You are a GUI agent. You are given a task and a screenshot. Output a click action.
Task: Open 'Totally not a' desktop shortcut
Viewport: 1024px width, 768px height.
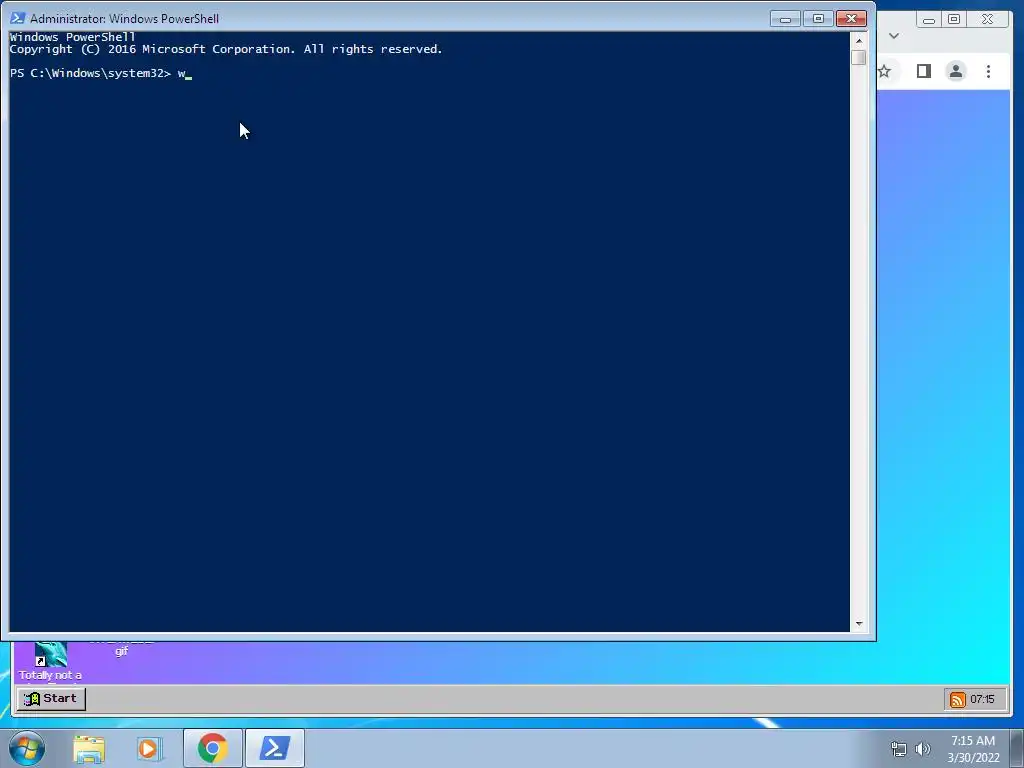click(50, 662)
